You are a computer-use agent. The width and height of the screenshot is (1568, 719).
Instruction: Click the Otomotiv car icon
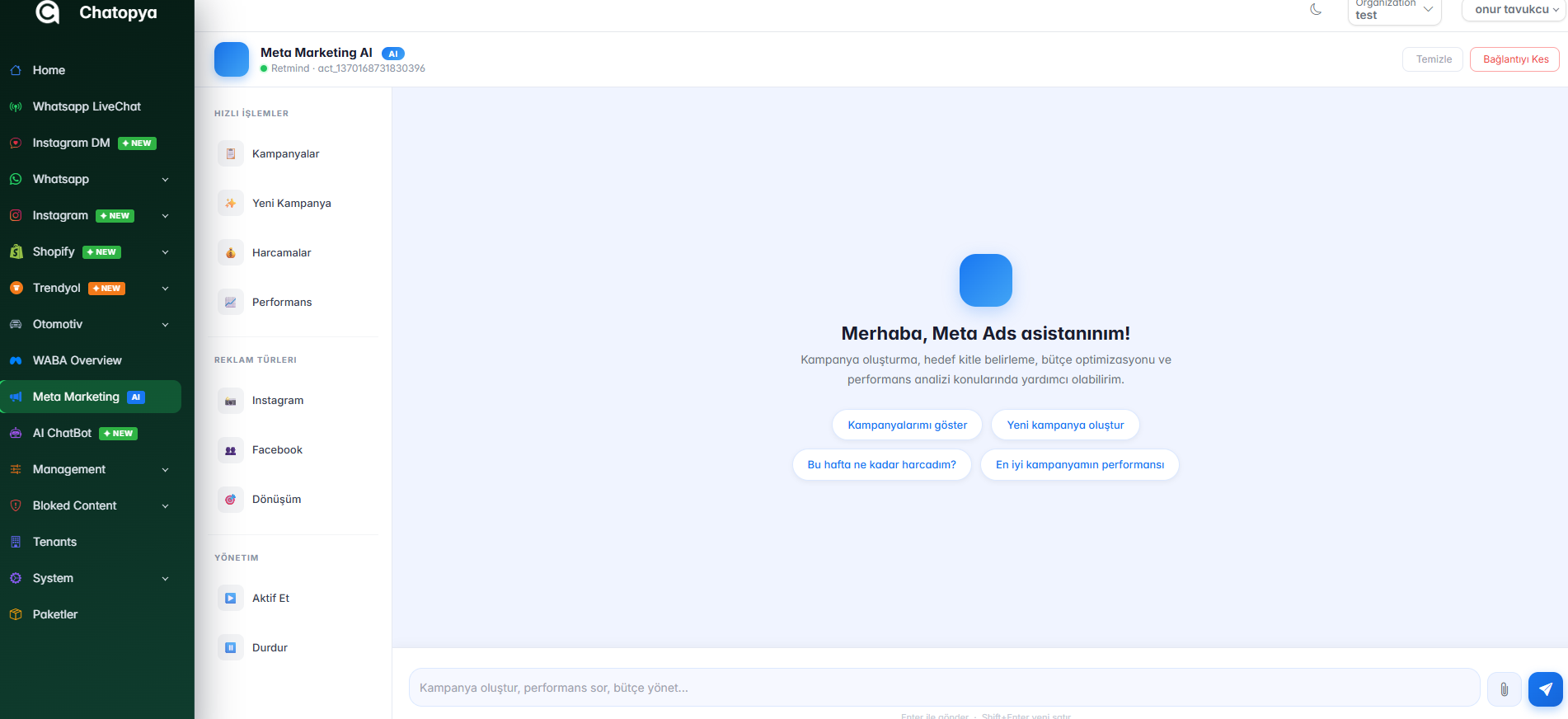pyautogui.click(x=16, y=324)
